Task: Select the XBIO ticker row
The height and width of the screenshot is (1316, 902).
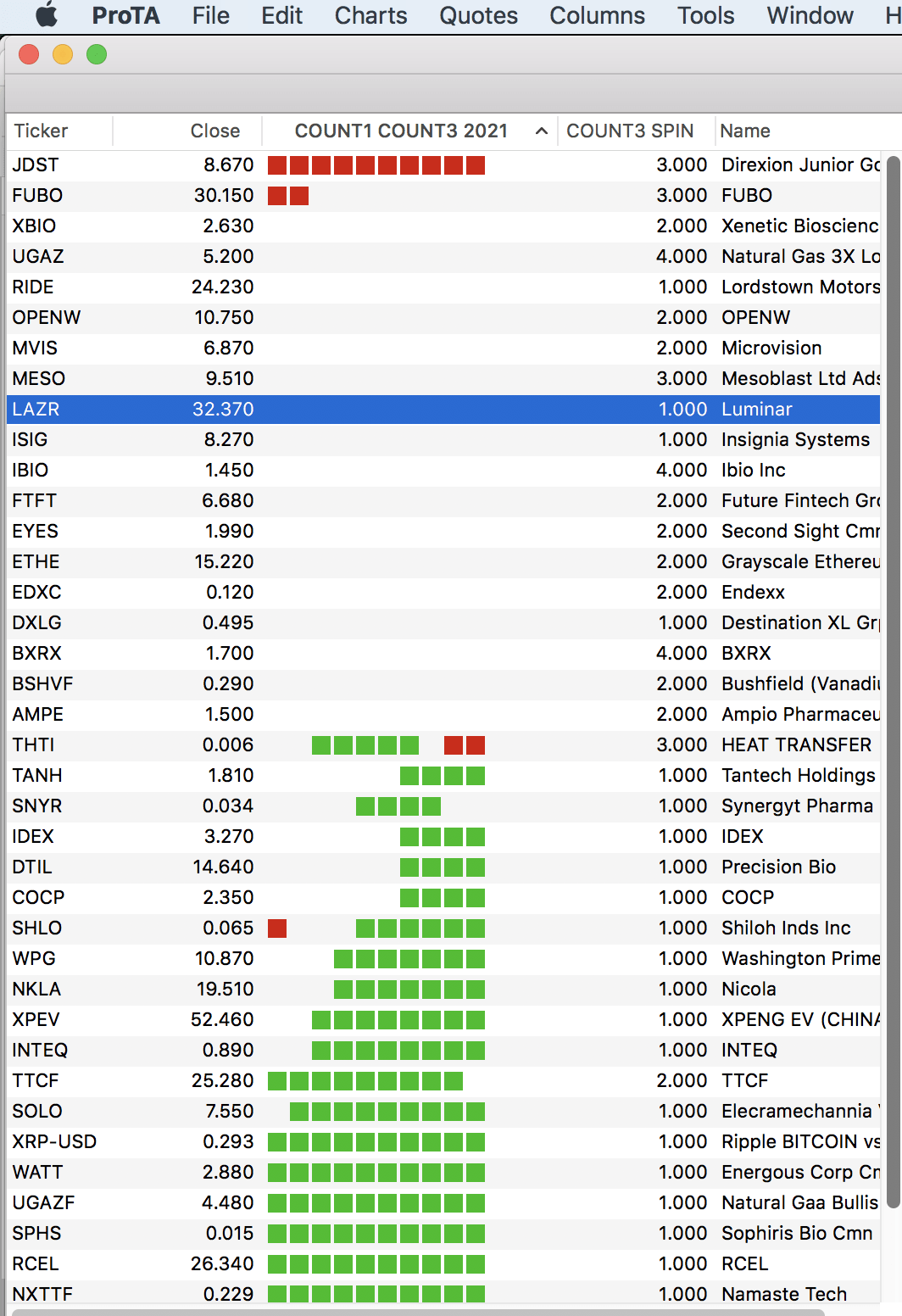Action: [443, 226]
